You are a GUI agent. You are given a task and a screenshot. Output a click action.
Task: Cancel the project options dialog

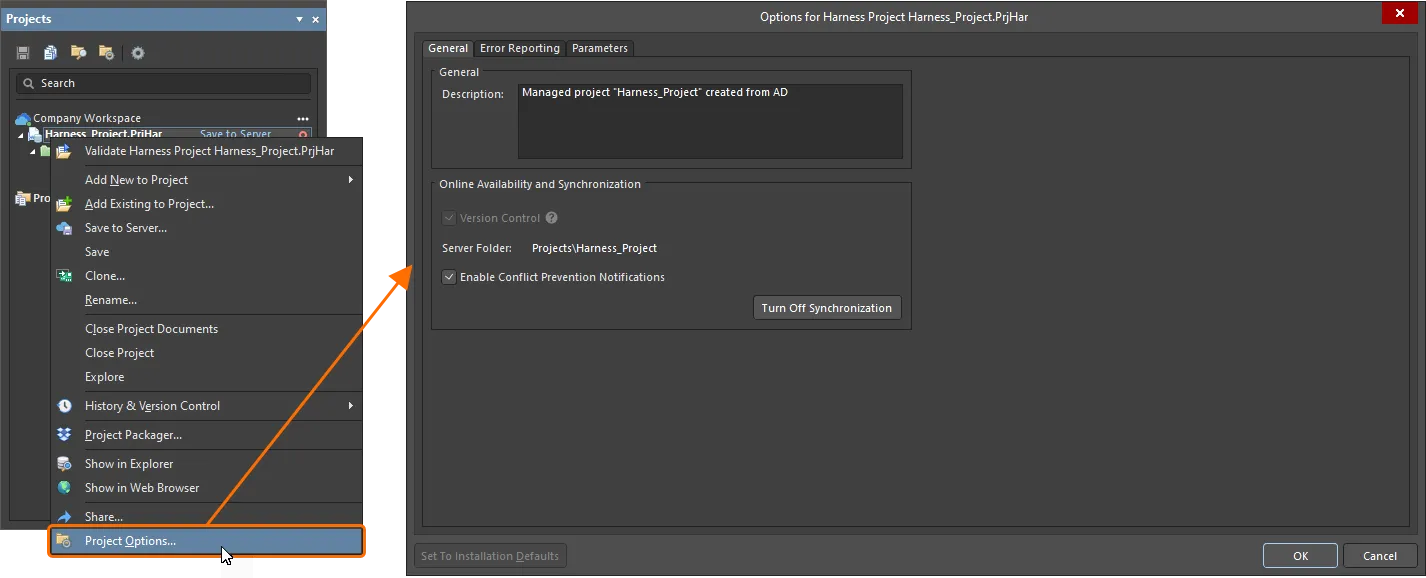1380,556
